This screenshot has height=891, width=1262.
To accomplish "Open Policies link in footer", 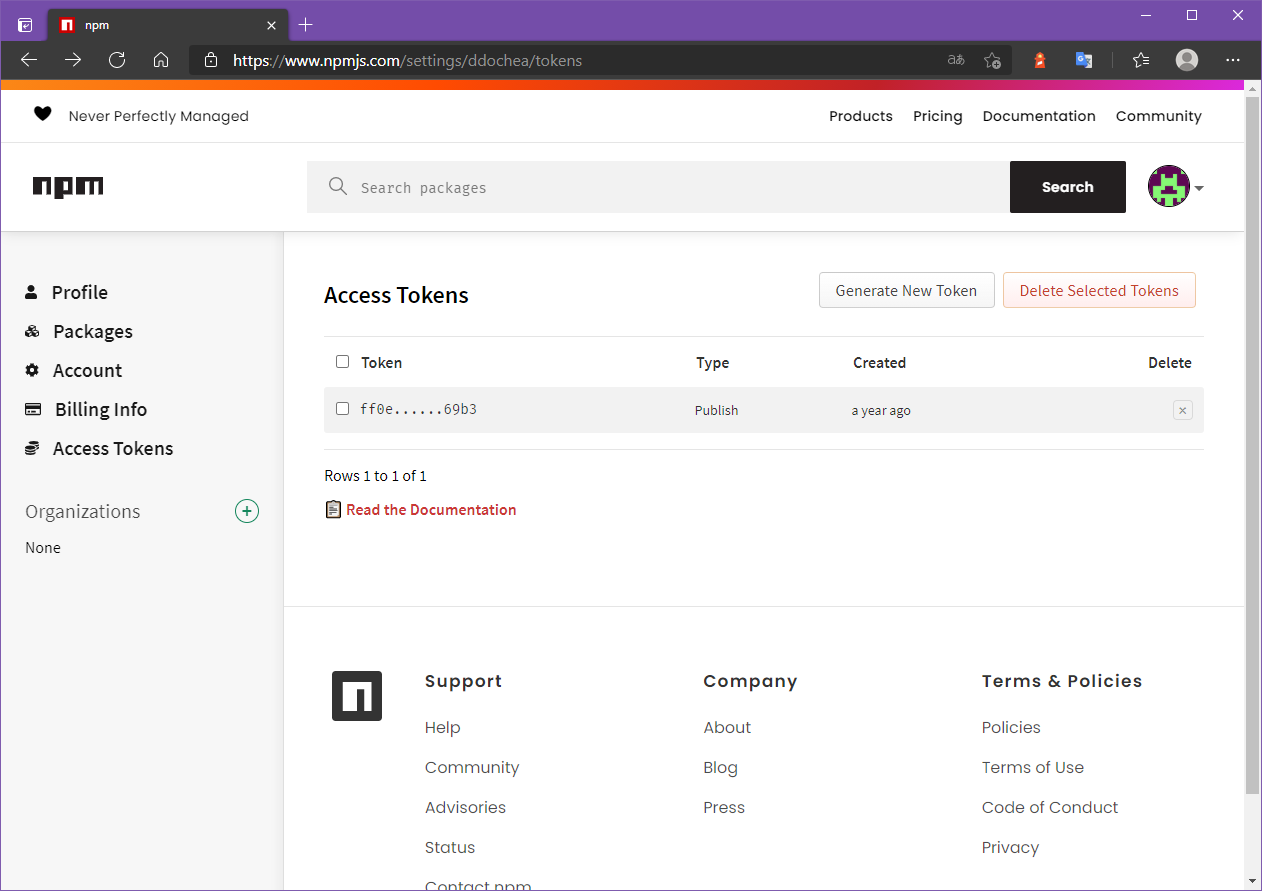I will pos(1011,727).
